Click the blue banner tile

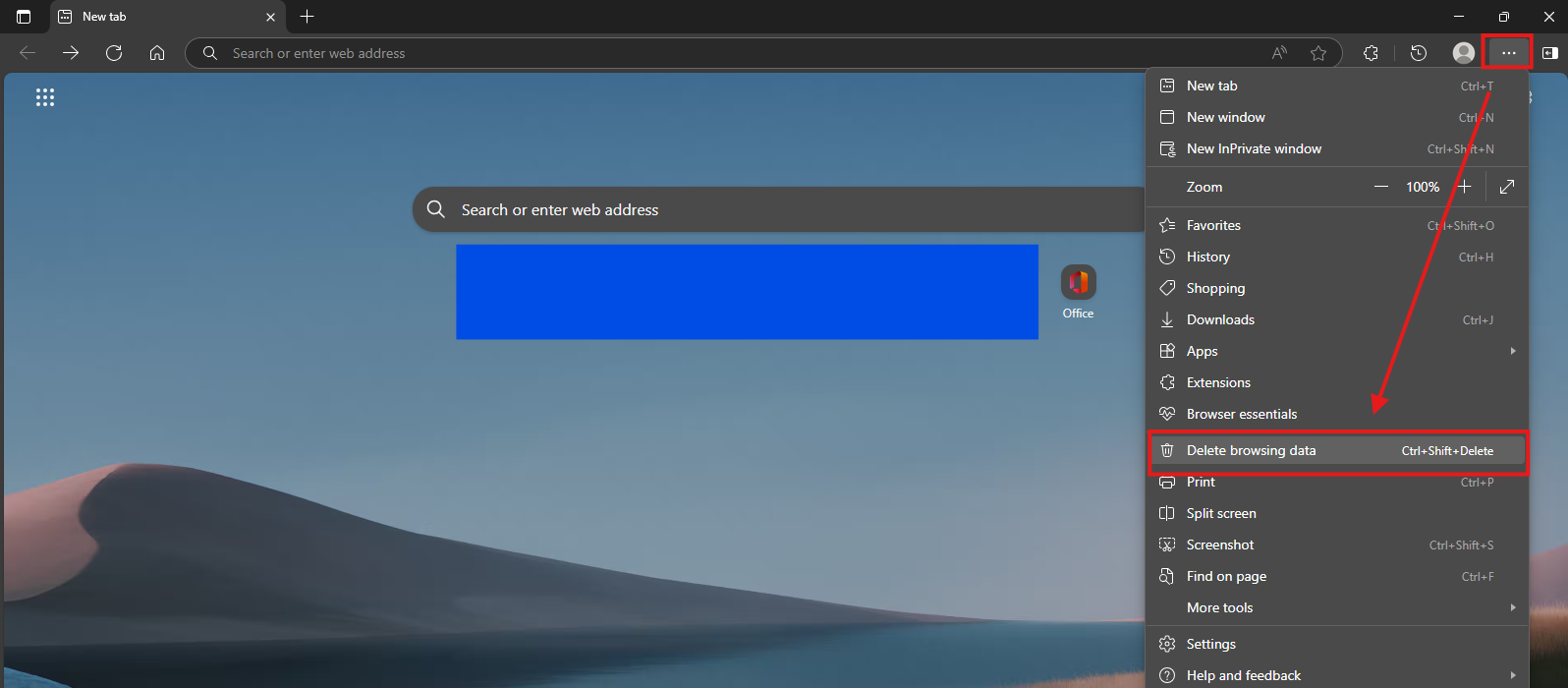747,292
